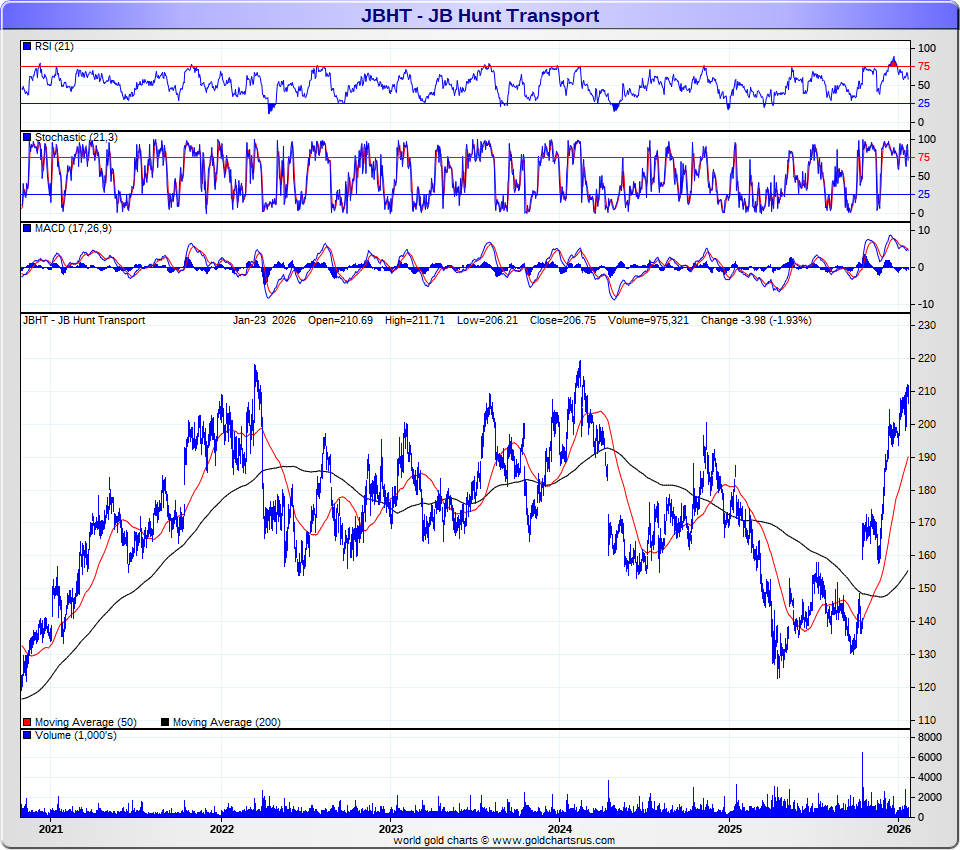This screenshot has height=850, width=960.
Task: Click the blue RSI legend square
Action: click(27, 46)
